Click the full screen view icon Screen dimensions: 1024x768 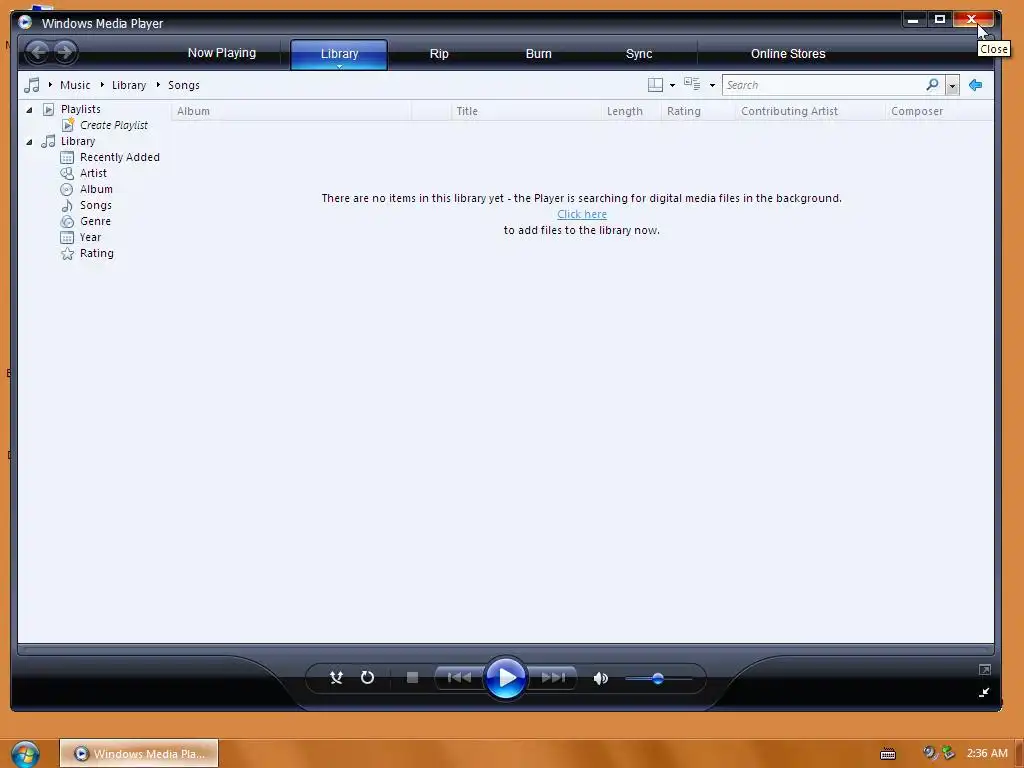[x=984, y=669]
